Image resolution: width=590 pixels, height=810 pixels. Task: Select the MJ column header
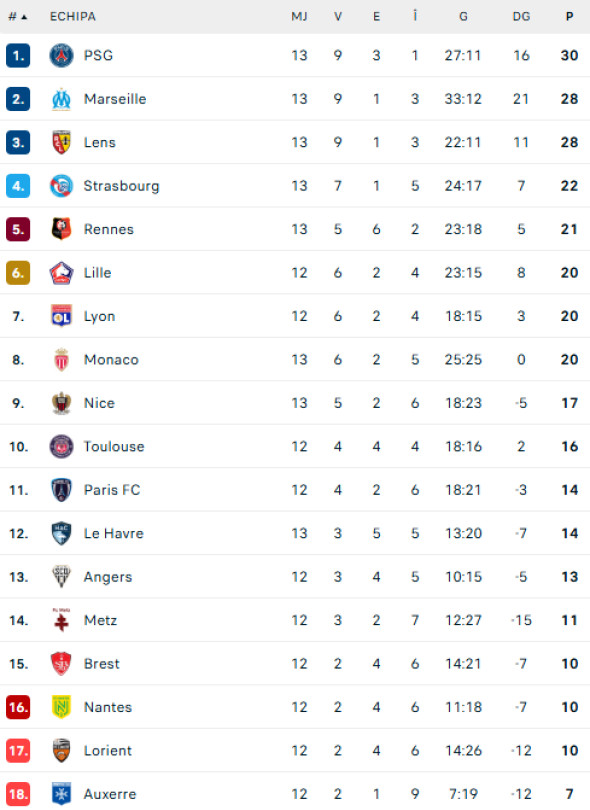pos(299,16)
